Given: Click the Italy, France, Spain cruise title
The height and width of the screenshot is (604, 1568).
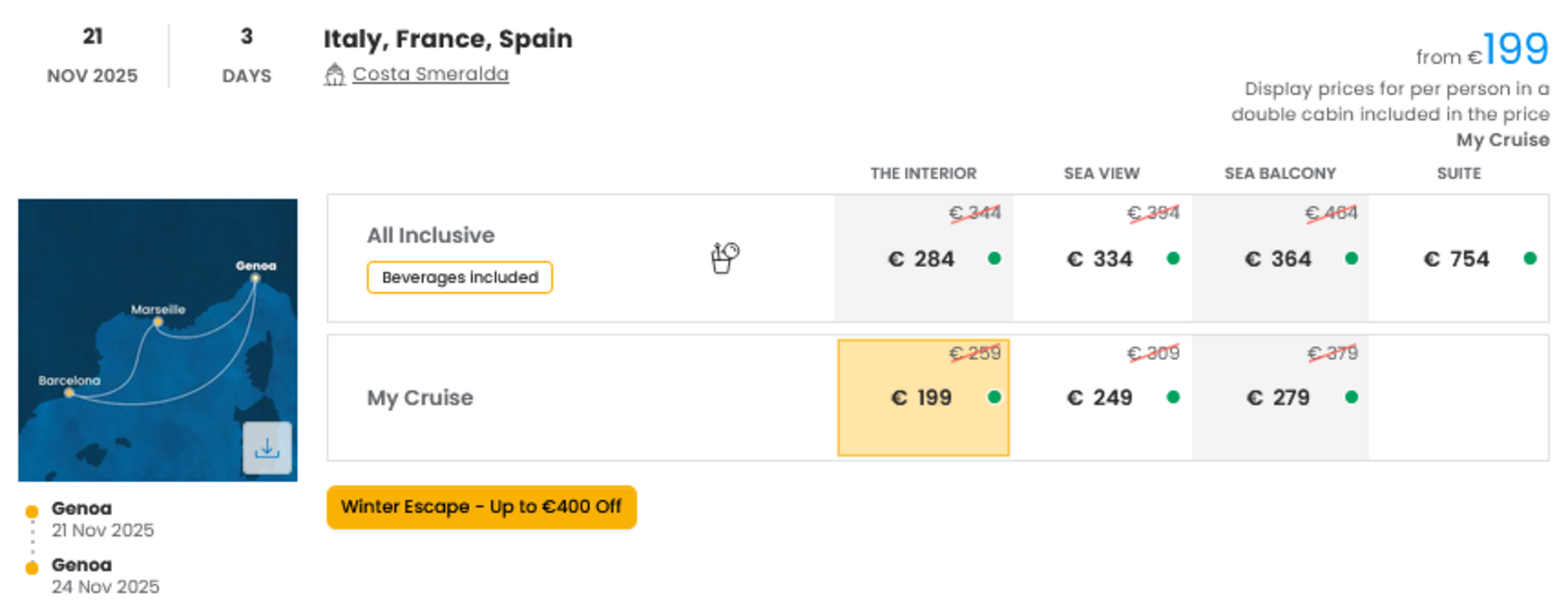Looking at the screenshot, I should click(448, 39).
